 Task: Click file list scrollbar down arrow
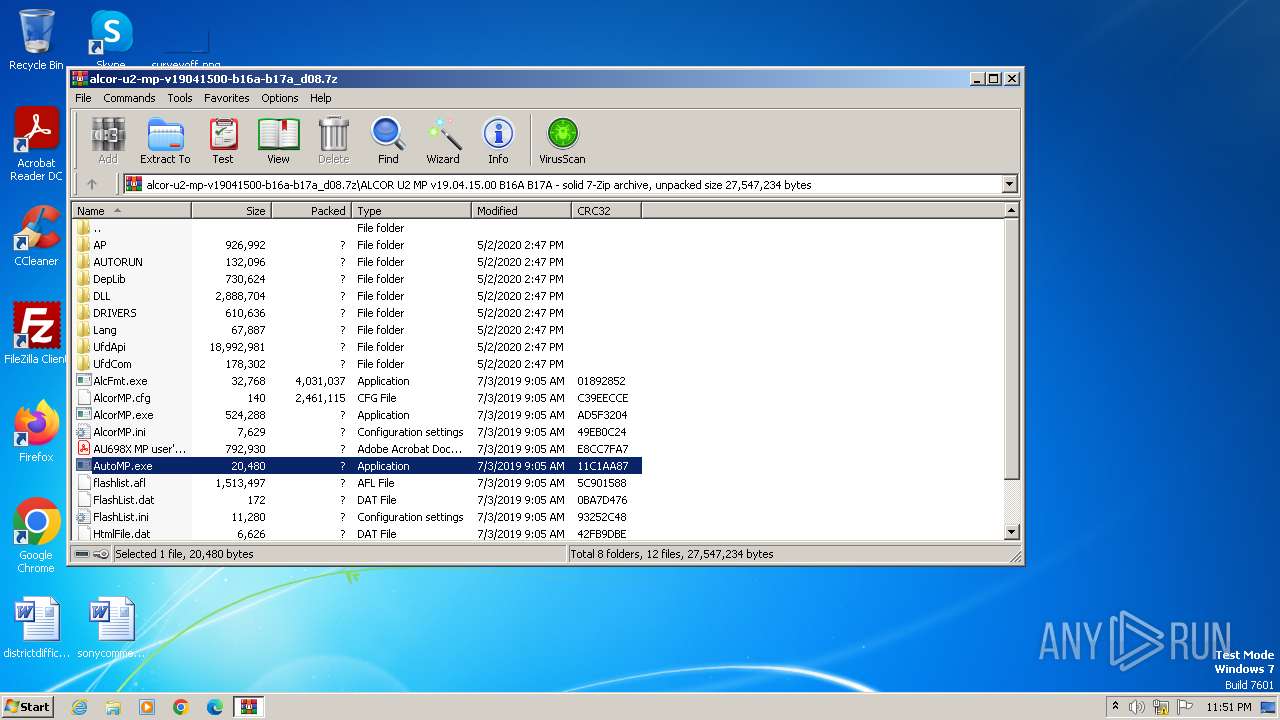(1011, 533)
